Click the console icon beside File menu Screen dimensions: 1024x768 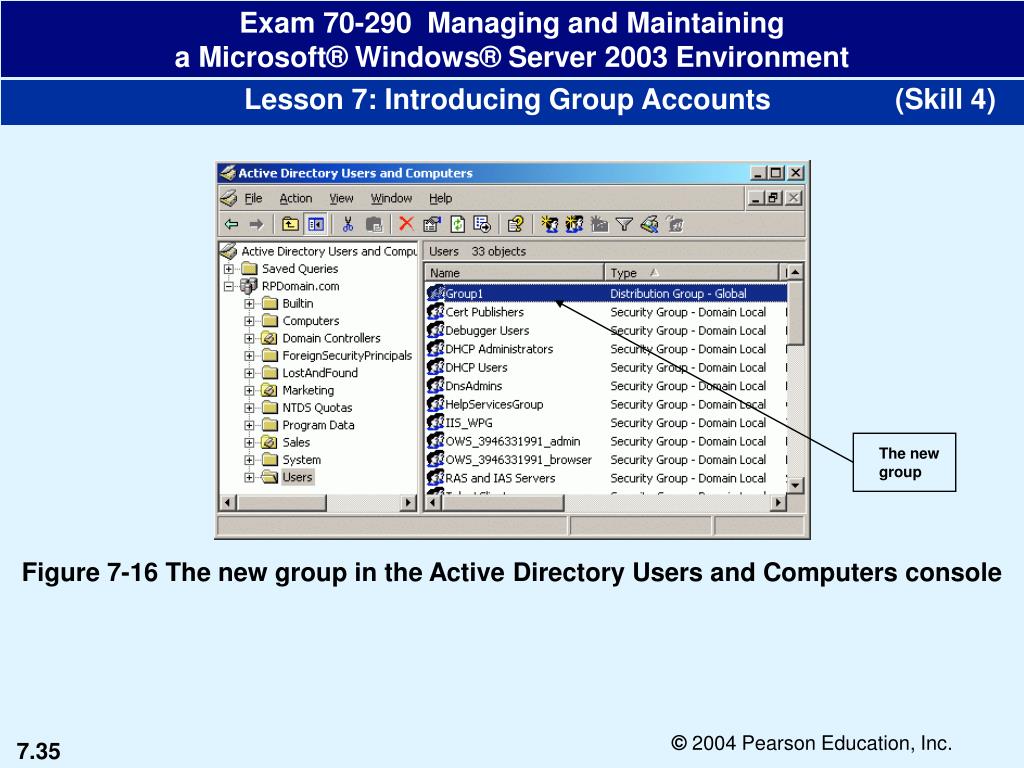[229, 198]
